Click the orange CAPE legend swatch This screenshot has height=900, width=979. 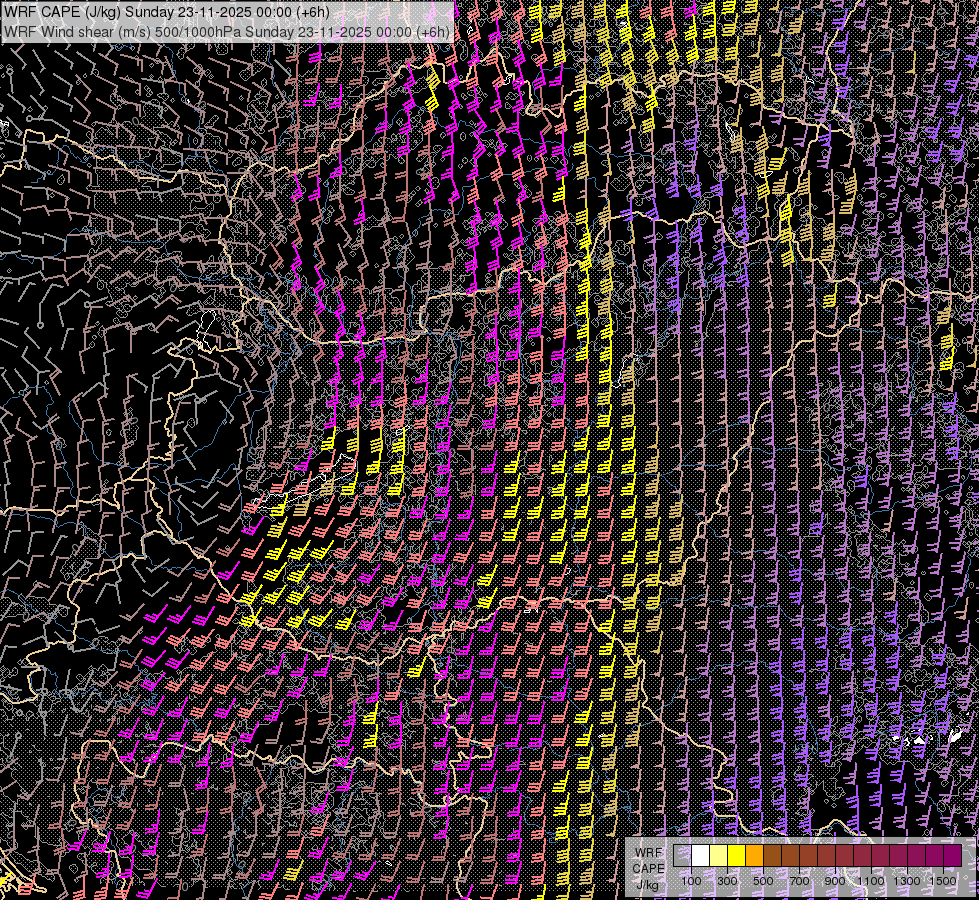point(754,856)
